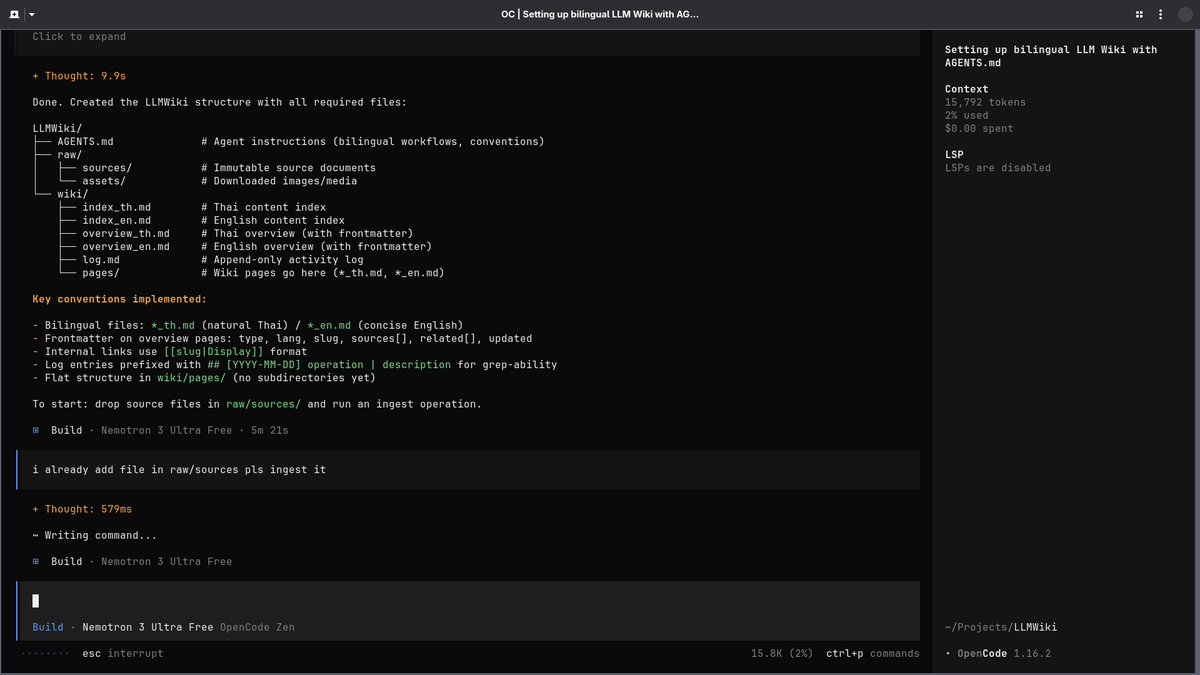Click the 'pages/' tree row
The width and height of the screenshot is (1200, 675).
tap(101, 273)
